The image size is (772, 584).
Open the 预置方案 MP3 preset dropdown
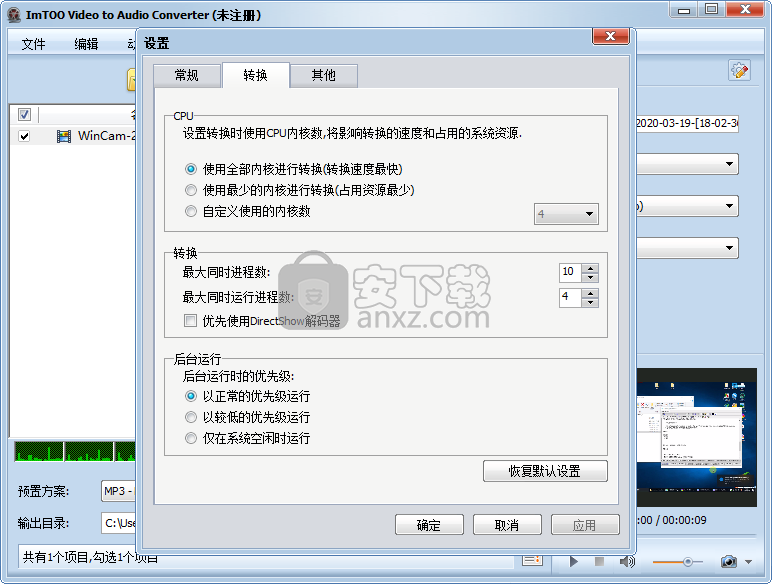[x=118, y=491]
